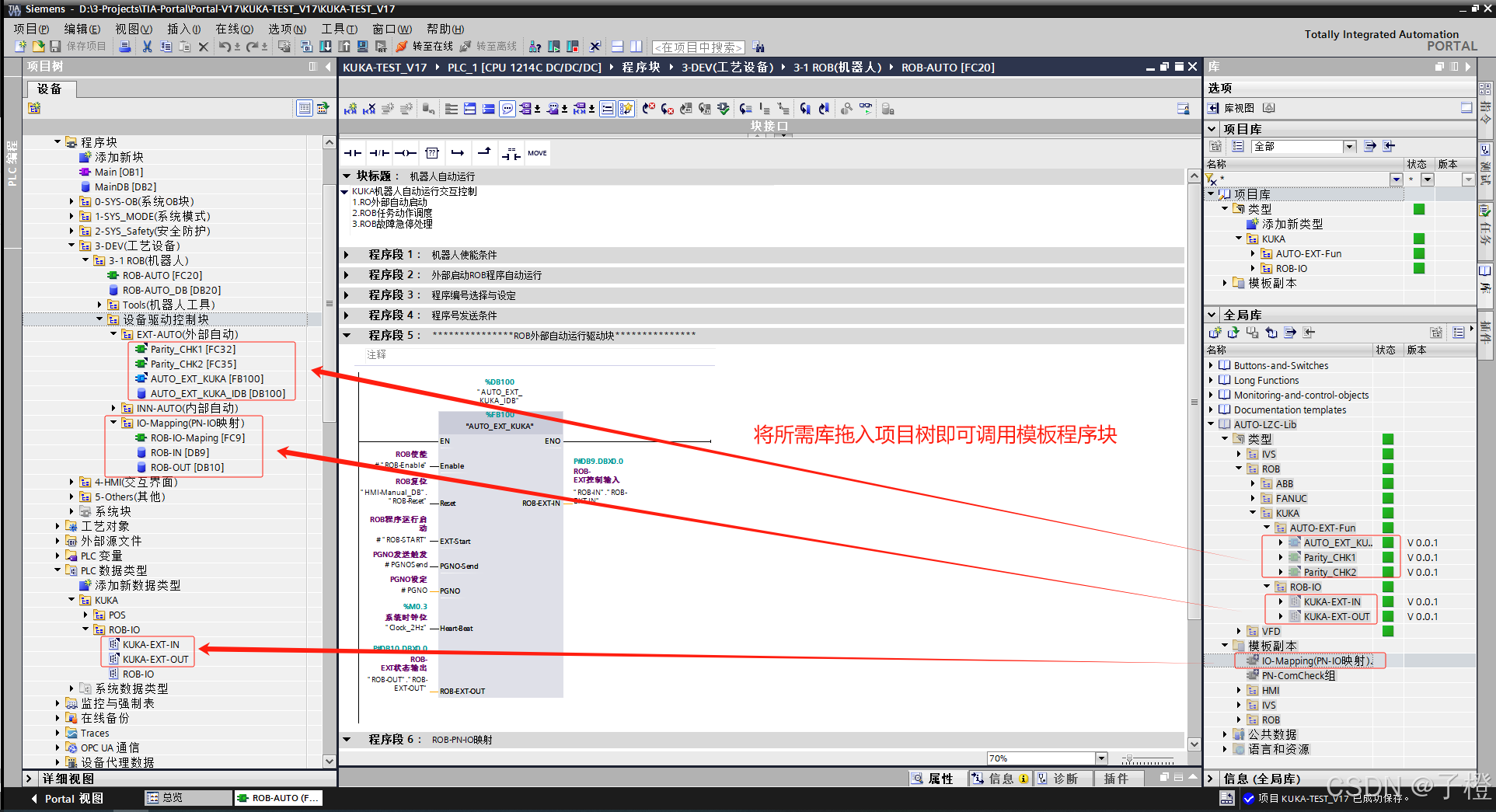Click the Open project icon in the toolbar
The height and width of the screenshot is (812, 1496).
37,47
